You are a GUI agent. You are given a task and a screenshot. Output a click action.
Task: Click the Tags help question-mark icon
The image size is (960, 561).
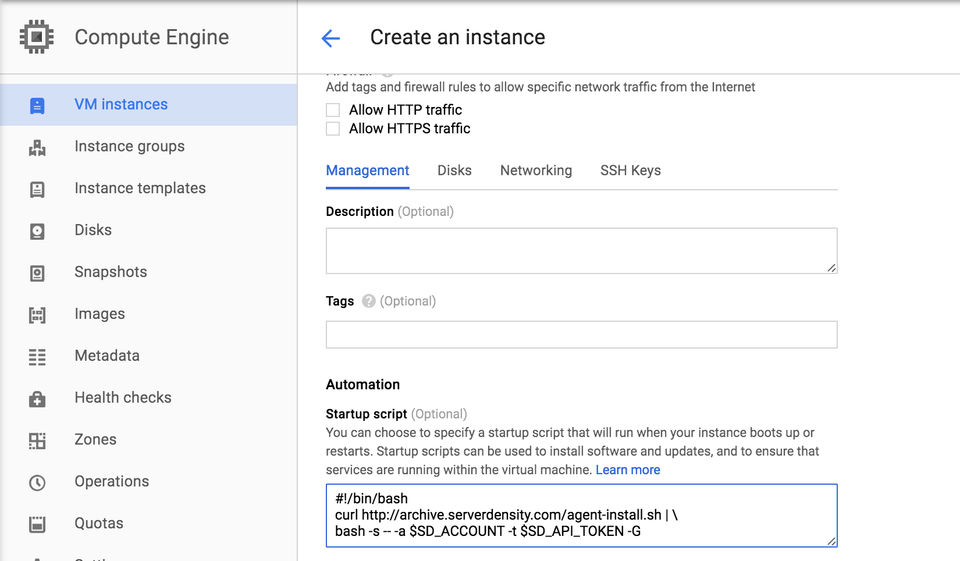click(x=368, y=301)
